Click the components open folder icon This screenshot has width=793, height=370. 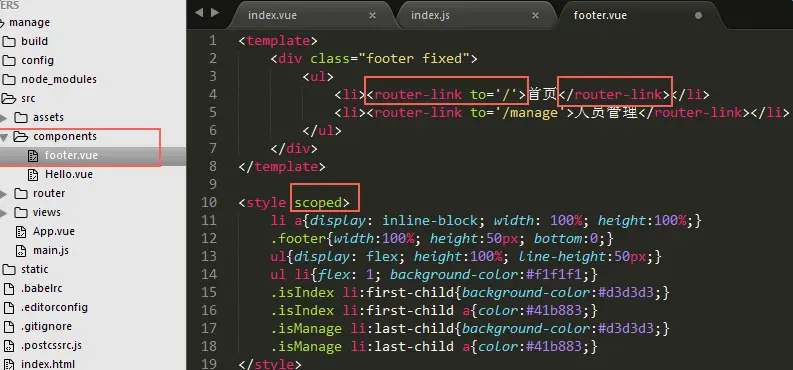pos(20,136)
